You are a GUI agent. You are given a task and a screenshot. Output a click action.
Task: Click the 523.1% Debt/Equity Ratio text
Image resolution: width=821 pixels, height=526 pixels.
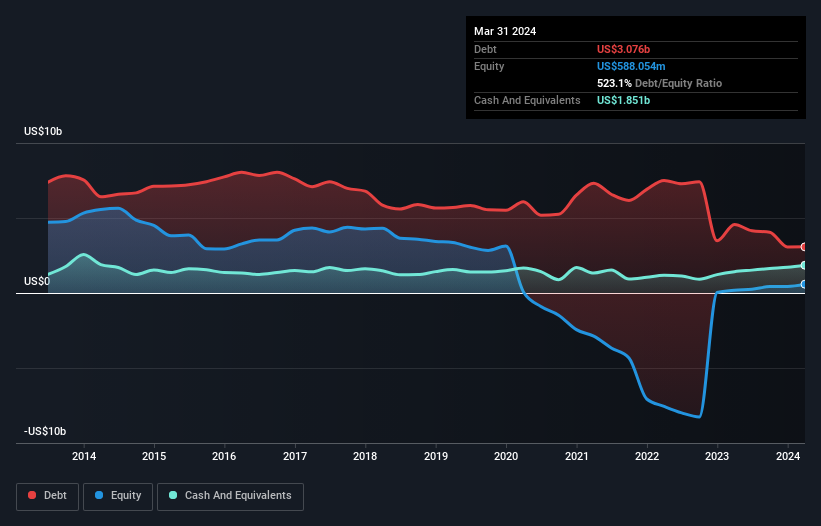tap(659, 83)
